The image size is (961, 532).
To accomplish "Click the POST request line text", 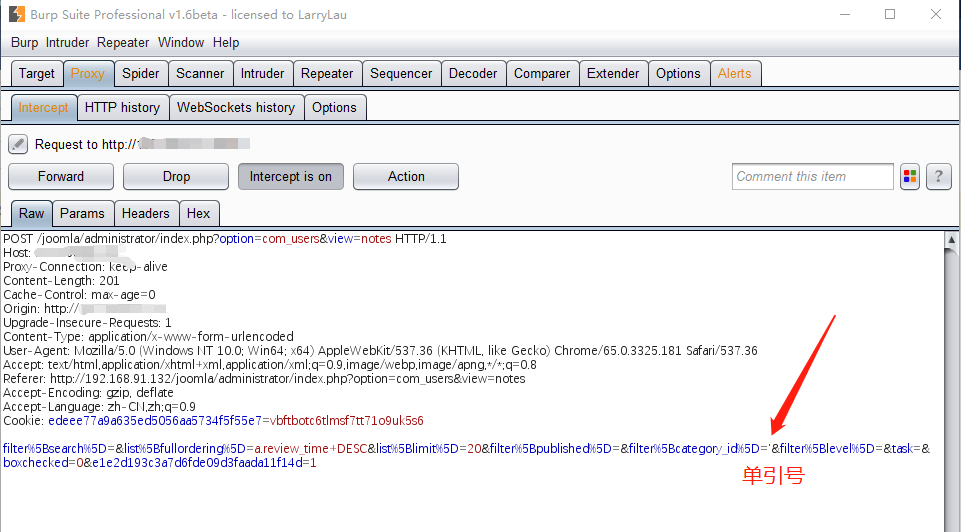I will [225, 238].
